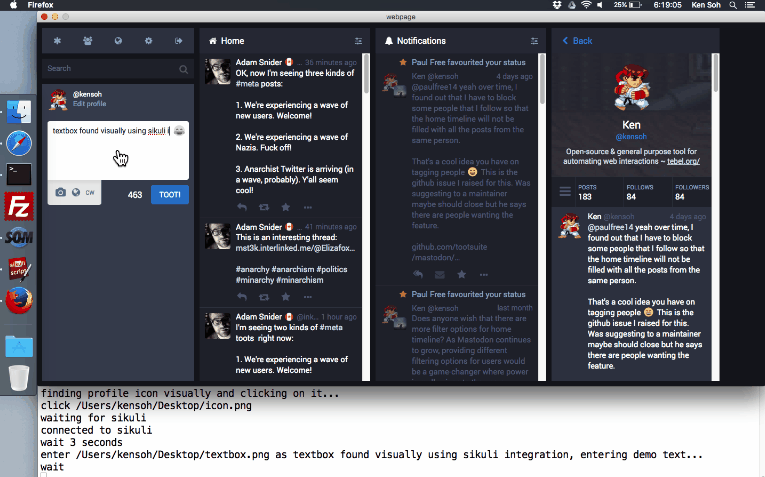
Task: Reply to Adam Snider's 41 minutes ago post
Action: pos(242,297)
